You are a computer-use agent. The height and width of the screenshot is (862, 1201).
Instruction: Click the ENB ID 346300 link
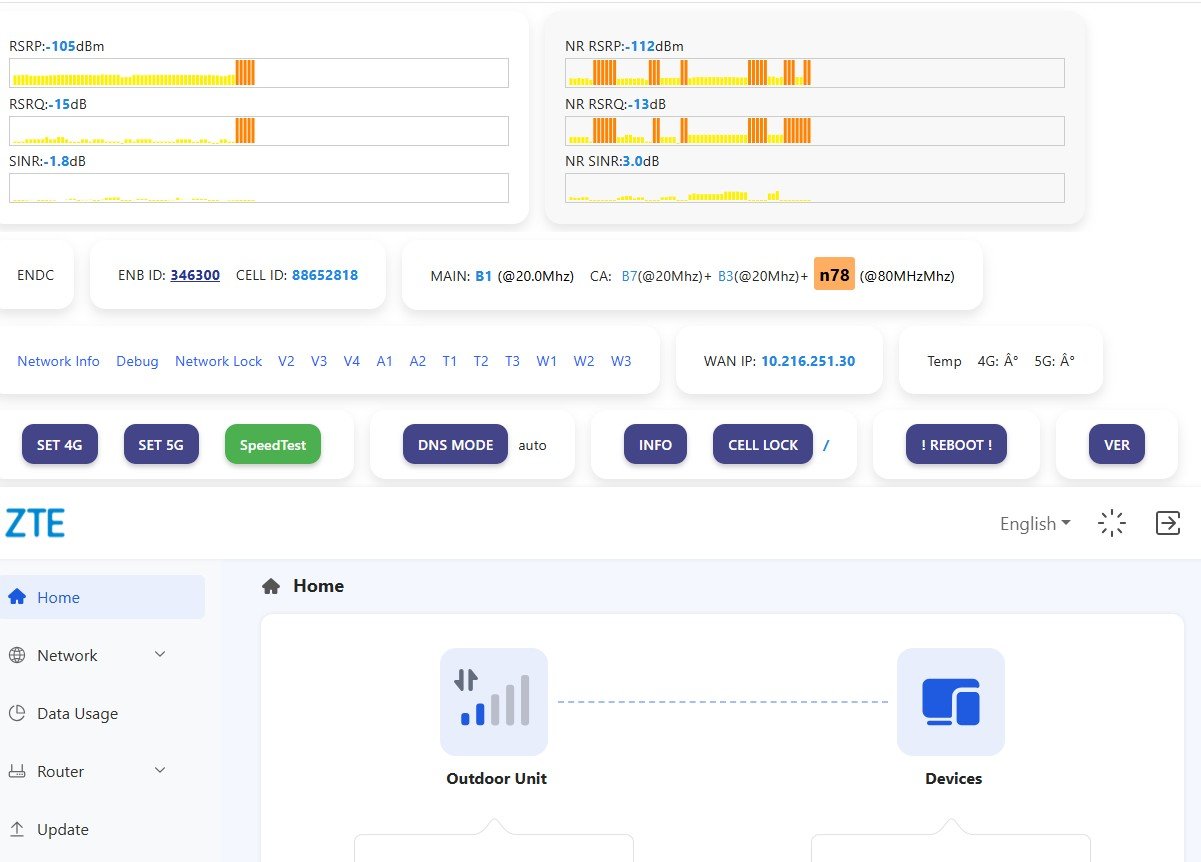coord(195,275)
